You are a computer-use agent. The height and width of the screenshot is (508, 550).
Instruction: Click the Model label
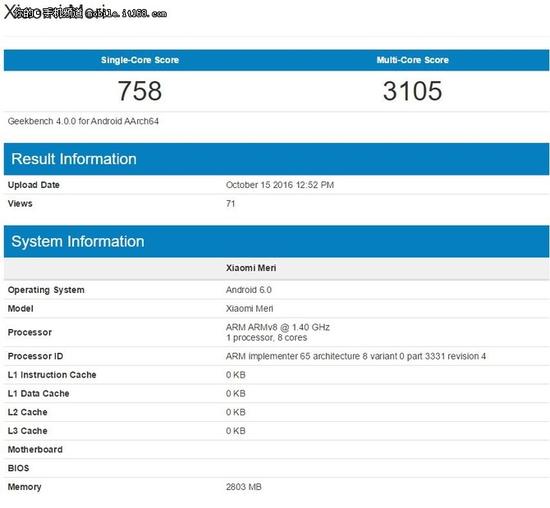coord(20,309)
